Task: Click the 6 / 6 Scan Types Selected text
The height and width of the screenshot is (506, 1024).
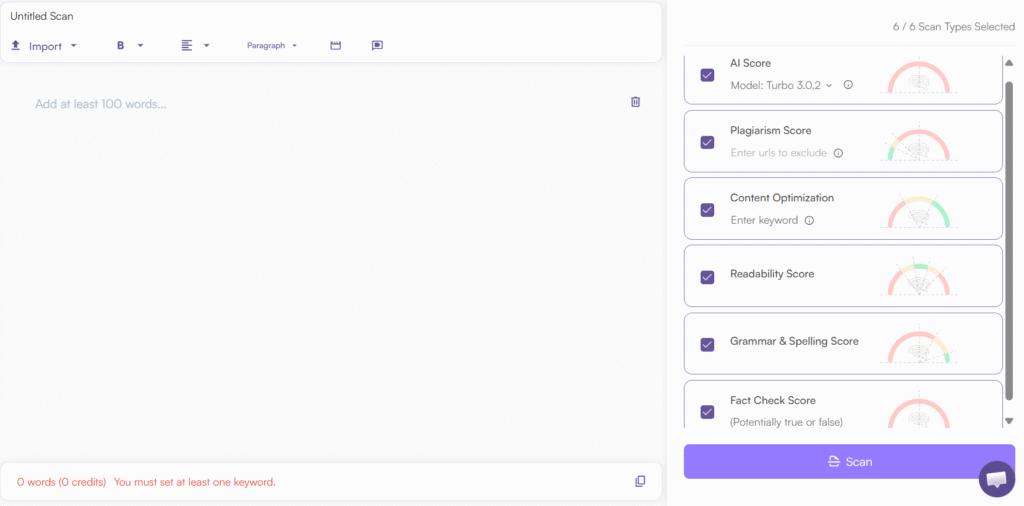Action: (954, 27)
